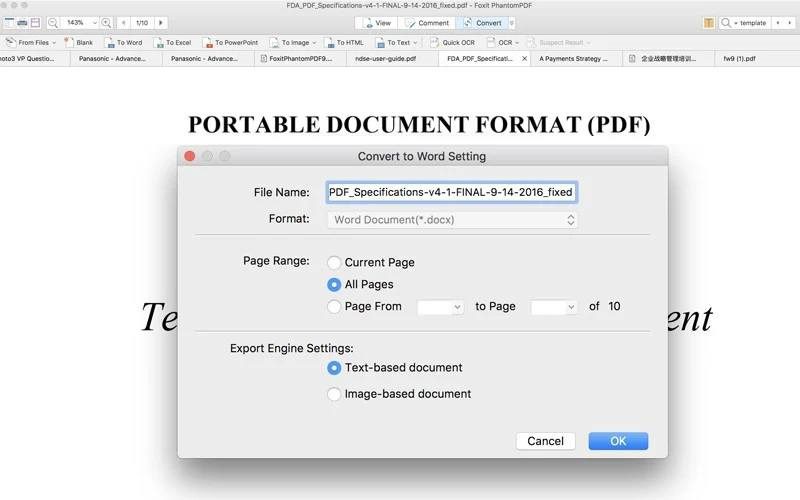Screen dimensions: 800x500
Task: Choose the Page From radio option
Action: (x=334, y=307)
